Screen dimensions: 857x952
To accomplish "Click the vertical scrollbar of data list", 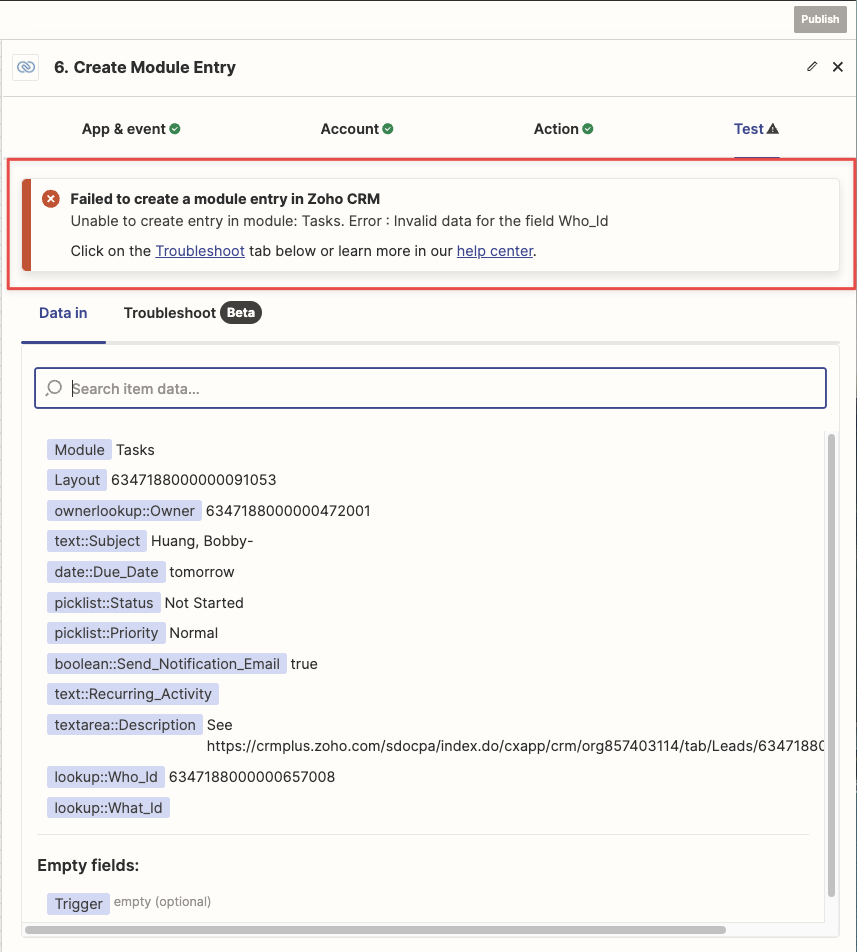I will 832,665.
